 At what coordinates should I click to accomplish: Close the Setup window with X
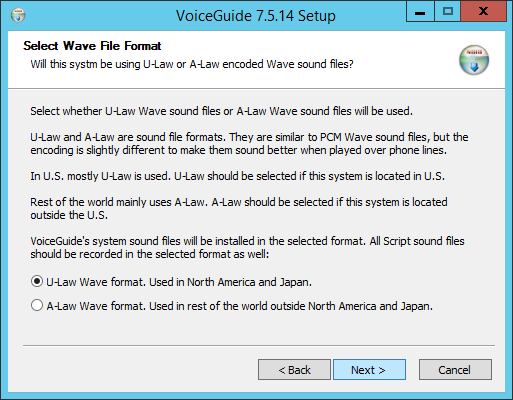click(483, 11)
